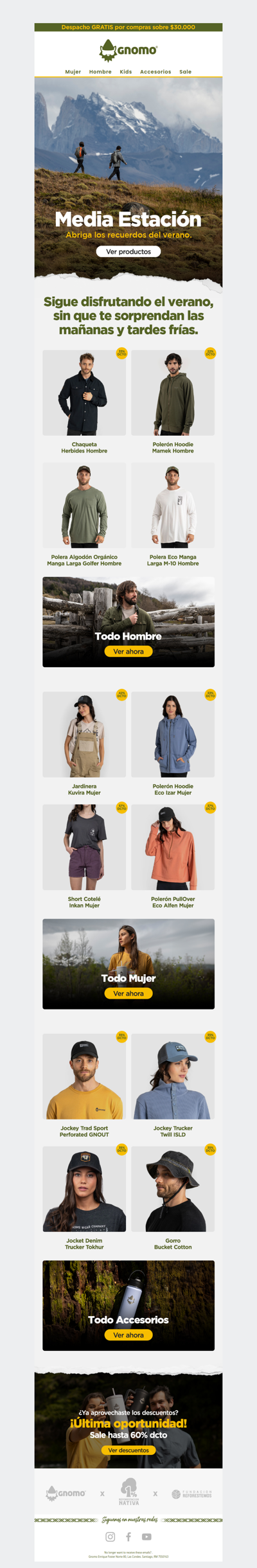The width and height of the screenshot is (257, 1568).
Task: Click the Fundación Reforestemos logo
Action: pos(191,1494)
